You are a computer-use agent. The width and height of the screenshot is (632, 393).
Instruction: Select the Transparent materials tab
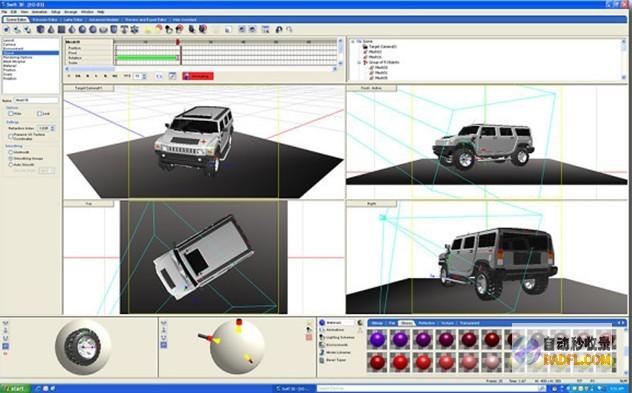tap(470, 323)
